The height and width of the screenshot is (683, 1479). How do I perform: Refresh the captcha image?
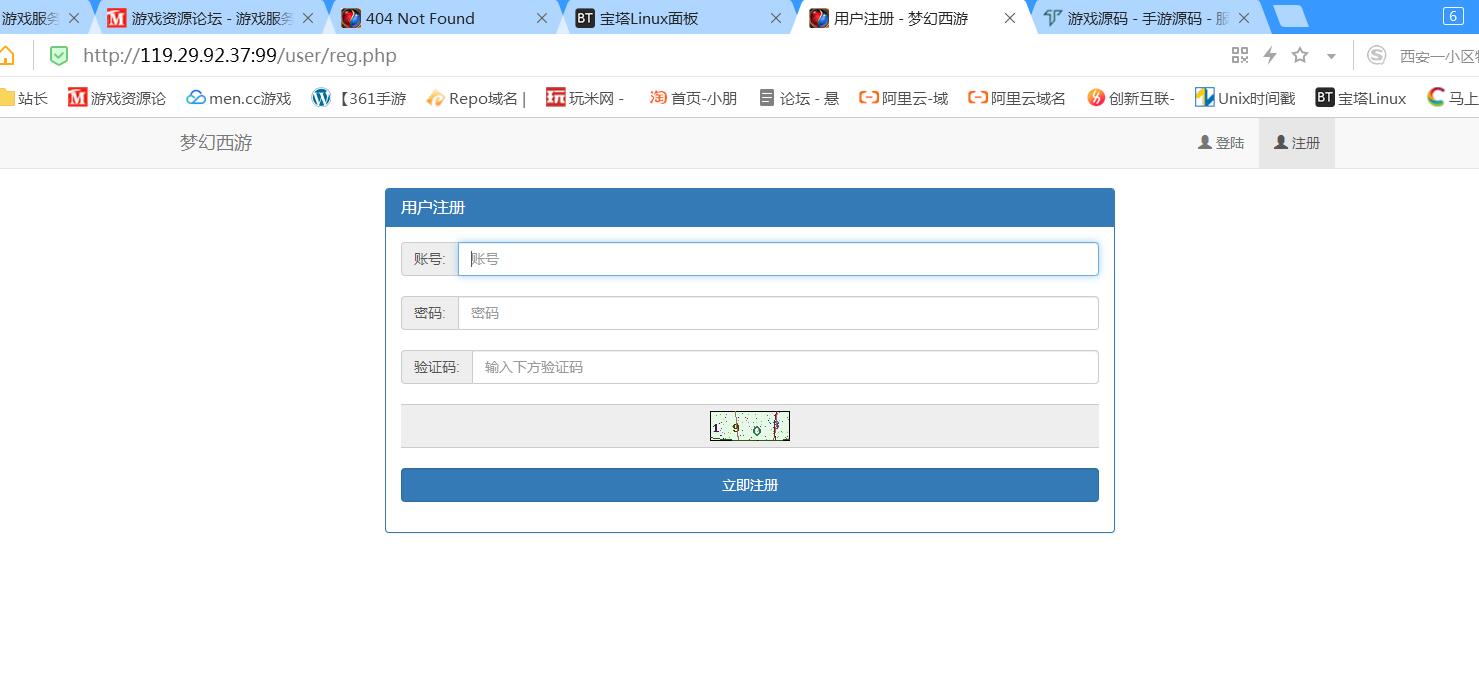(x=750, y=426)
